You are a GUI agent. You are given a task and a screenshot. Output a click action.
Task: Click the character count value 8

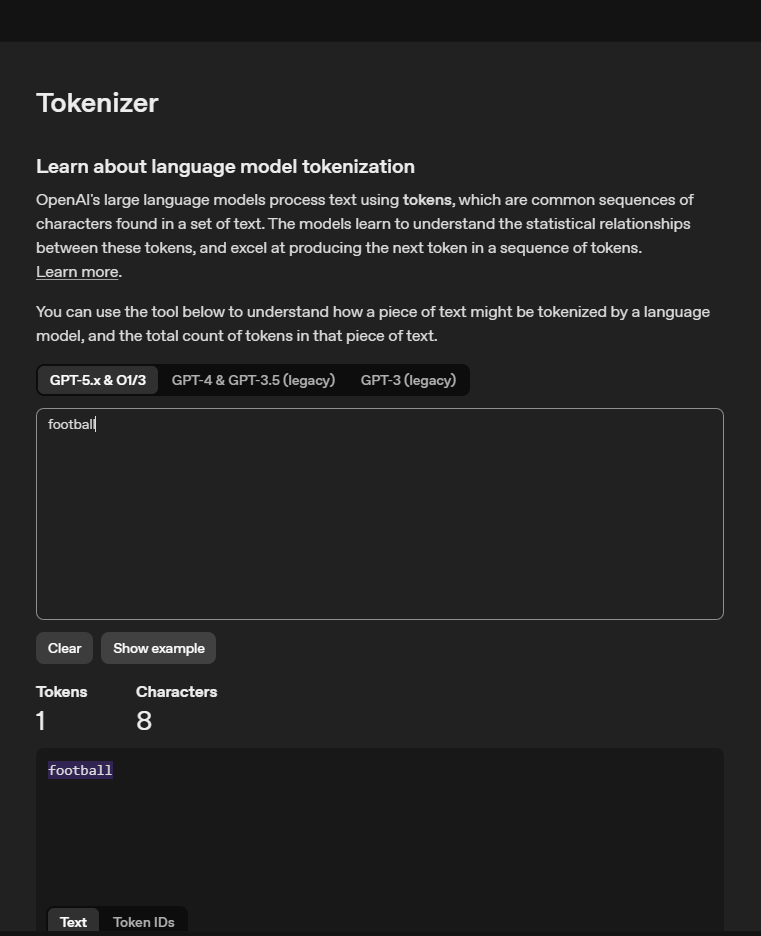point(144,721)
